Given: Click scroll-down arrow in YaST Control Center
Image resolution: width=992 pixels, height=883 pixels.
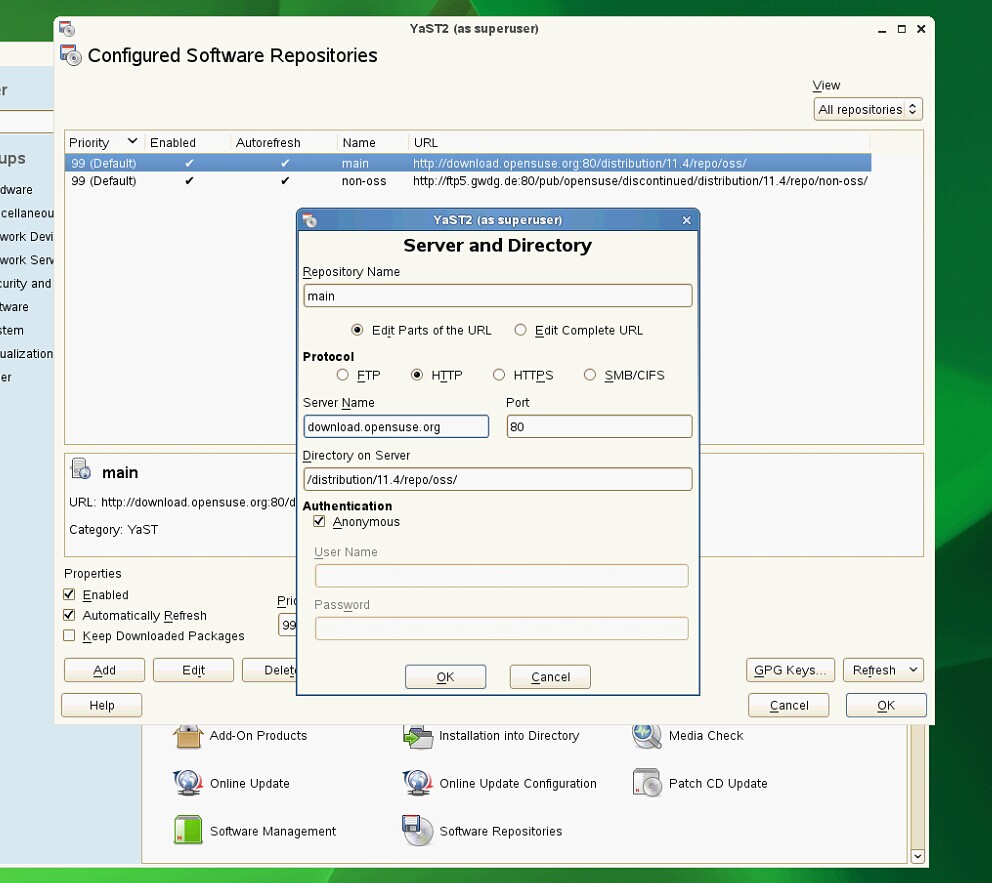Looking at the screenshot, I should pyautogui.click(x=917, y=856).
